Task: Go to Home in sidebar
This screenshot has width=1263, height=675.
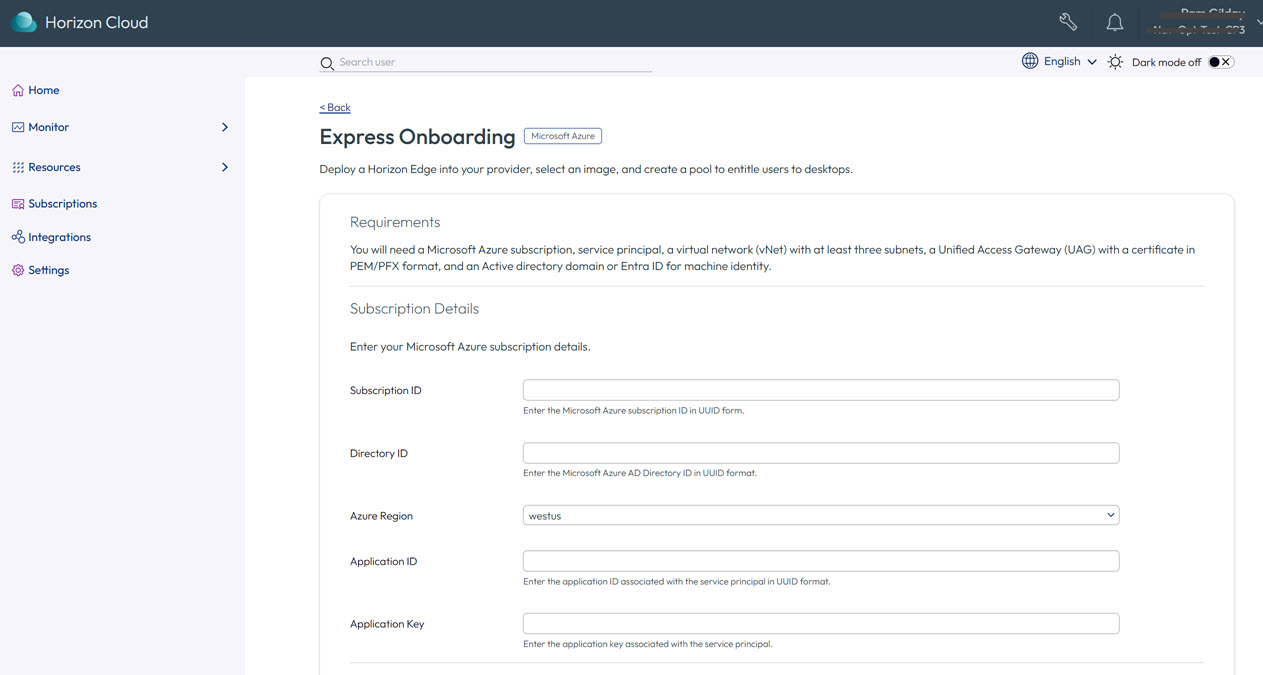Action: pos(44,90)
